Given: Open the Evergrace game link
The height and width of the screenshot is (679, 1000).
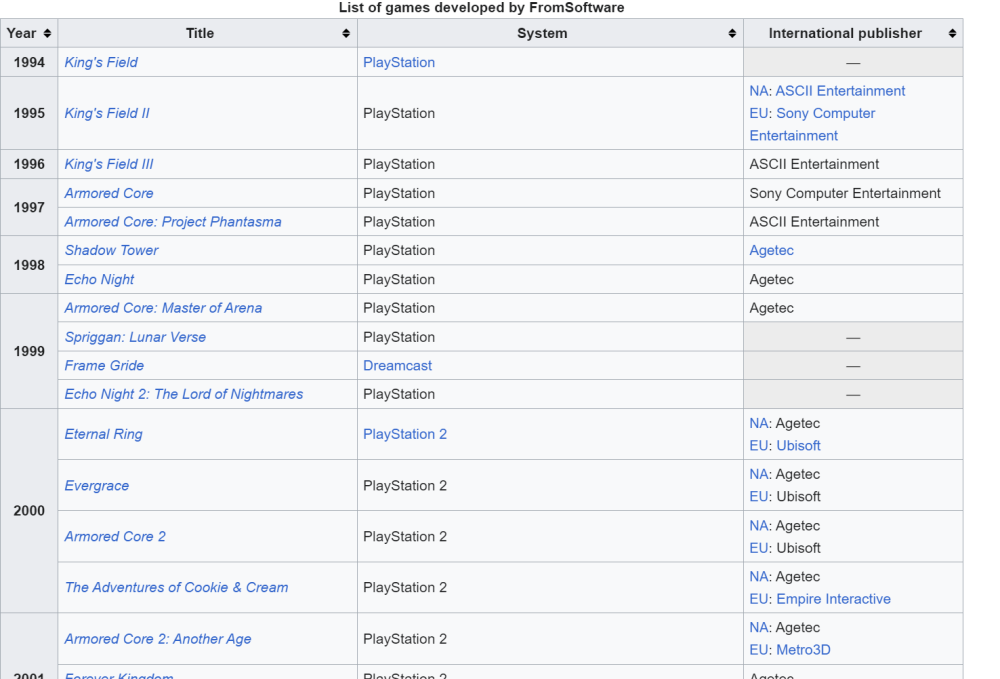Looking at the screenshot, I should pyautogui.click(x=97, y=486).
